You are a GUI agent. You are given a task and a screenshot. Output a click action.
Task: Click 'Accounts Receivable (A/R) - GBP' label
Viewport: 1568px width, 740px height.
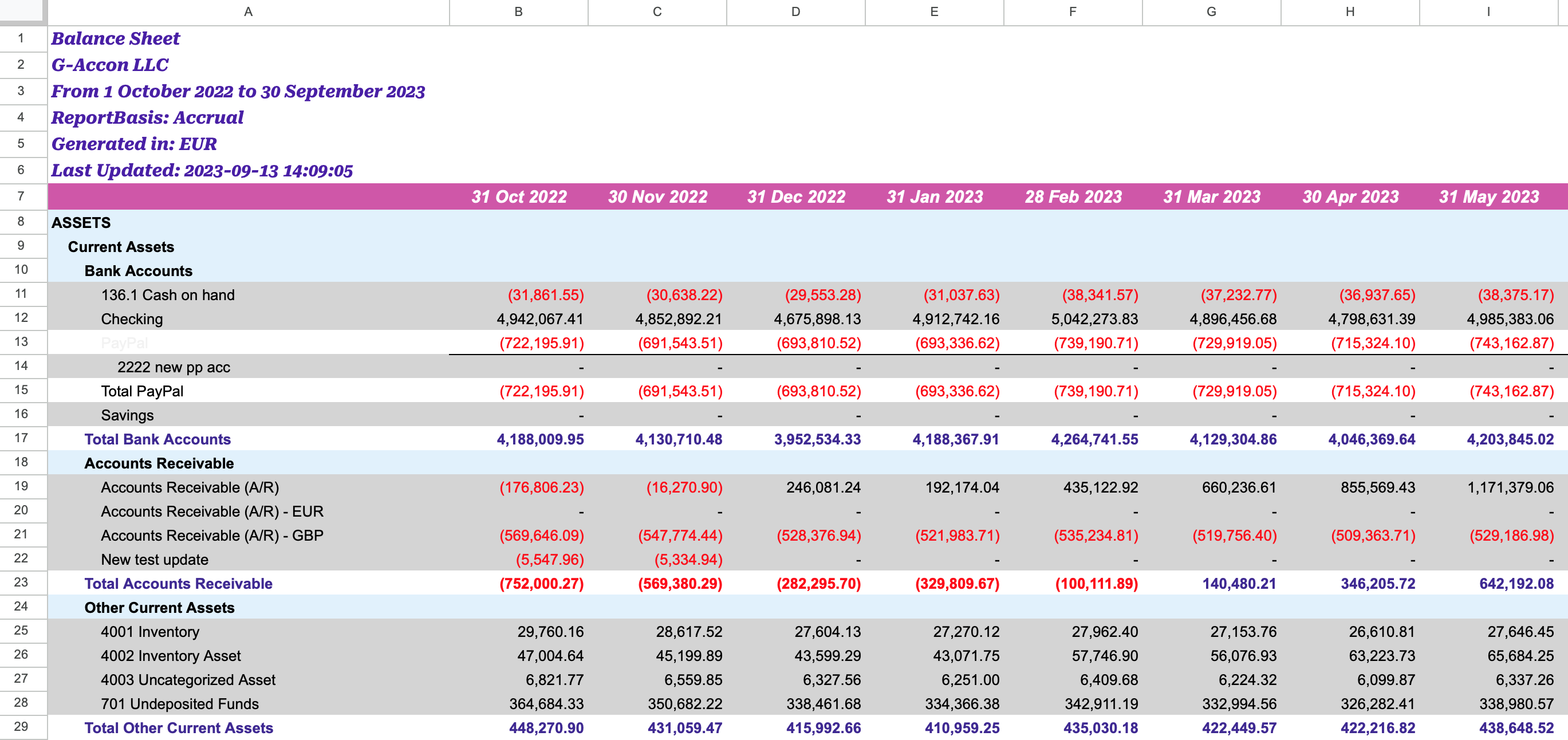click(x=212, y=536)
